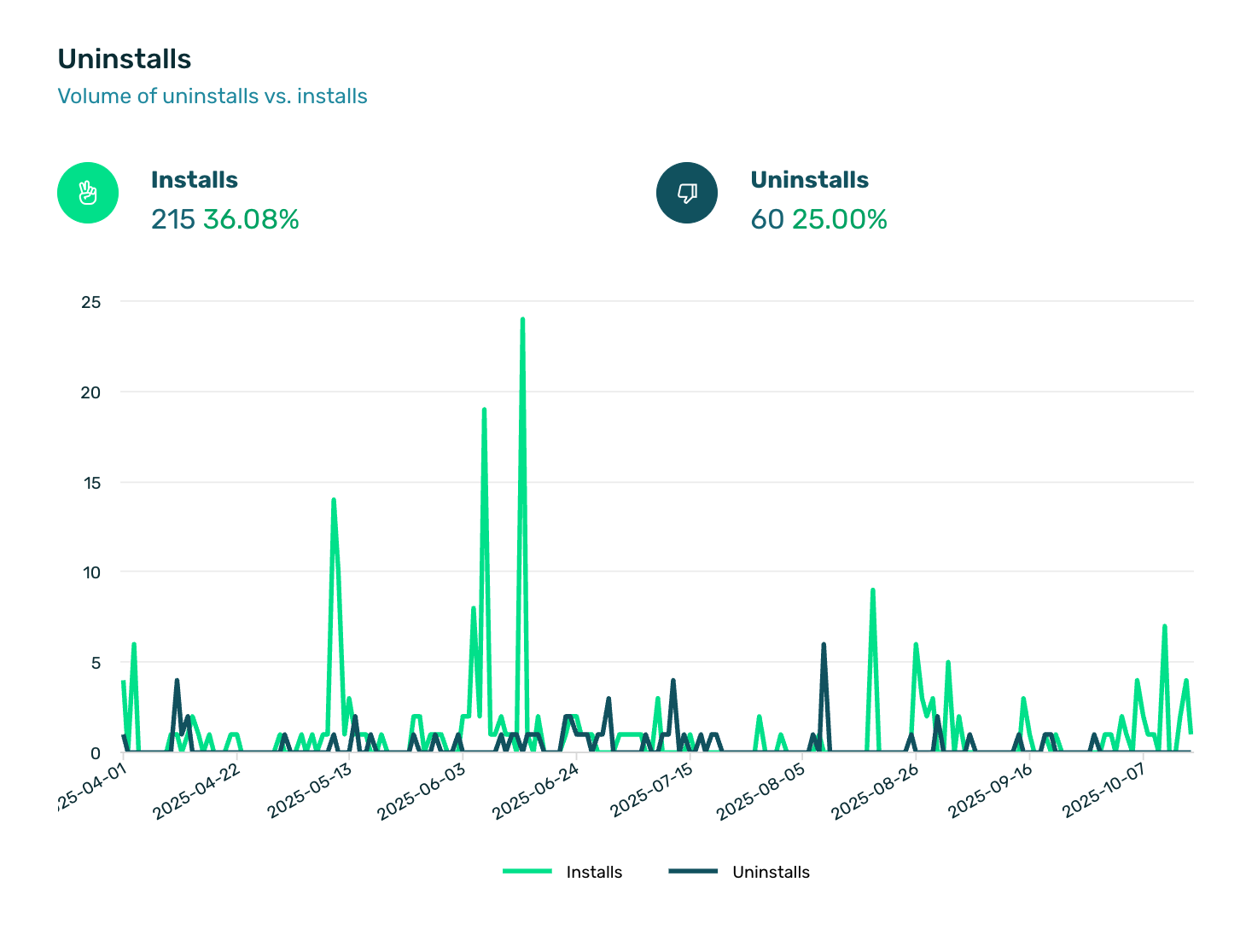This screenshot has width=1246, height=952.
Task: Select the circular dark badge beside Uninstalls stats
Action: (686, 193)
